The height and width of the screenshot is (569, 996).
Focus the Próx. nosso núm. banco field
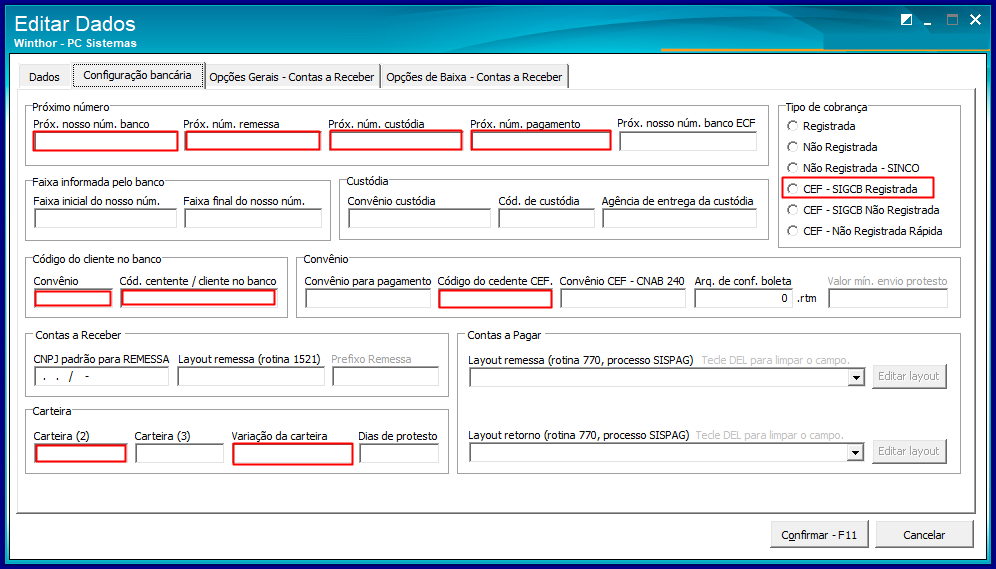[x=105, y=142]
